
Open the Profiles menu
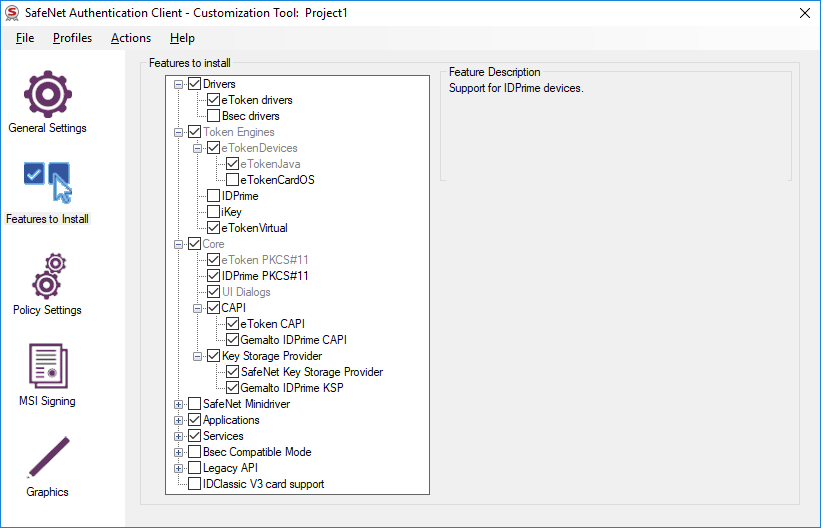tap(72, 38)
